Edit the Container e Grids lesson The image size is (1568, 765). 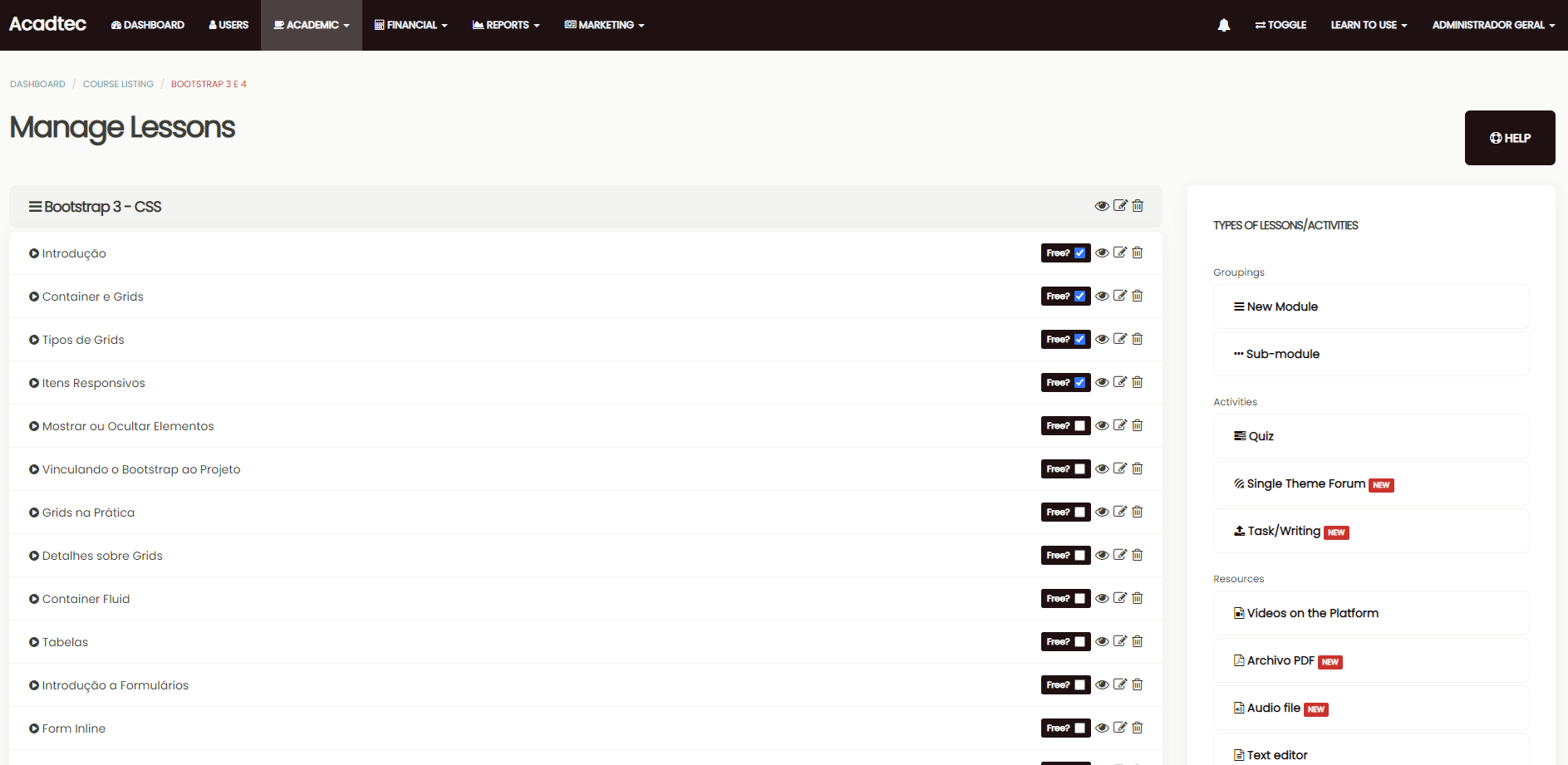[x=1120, y=296]
